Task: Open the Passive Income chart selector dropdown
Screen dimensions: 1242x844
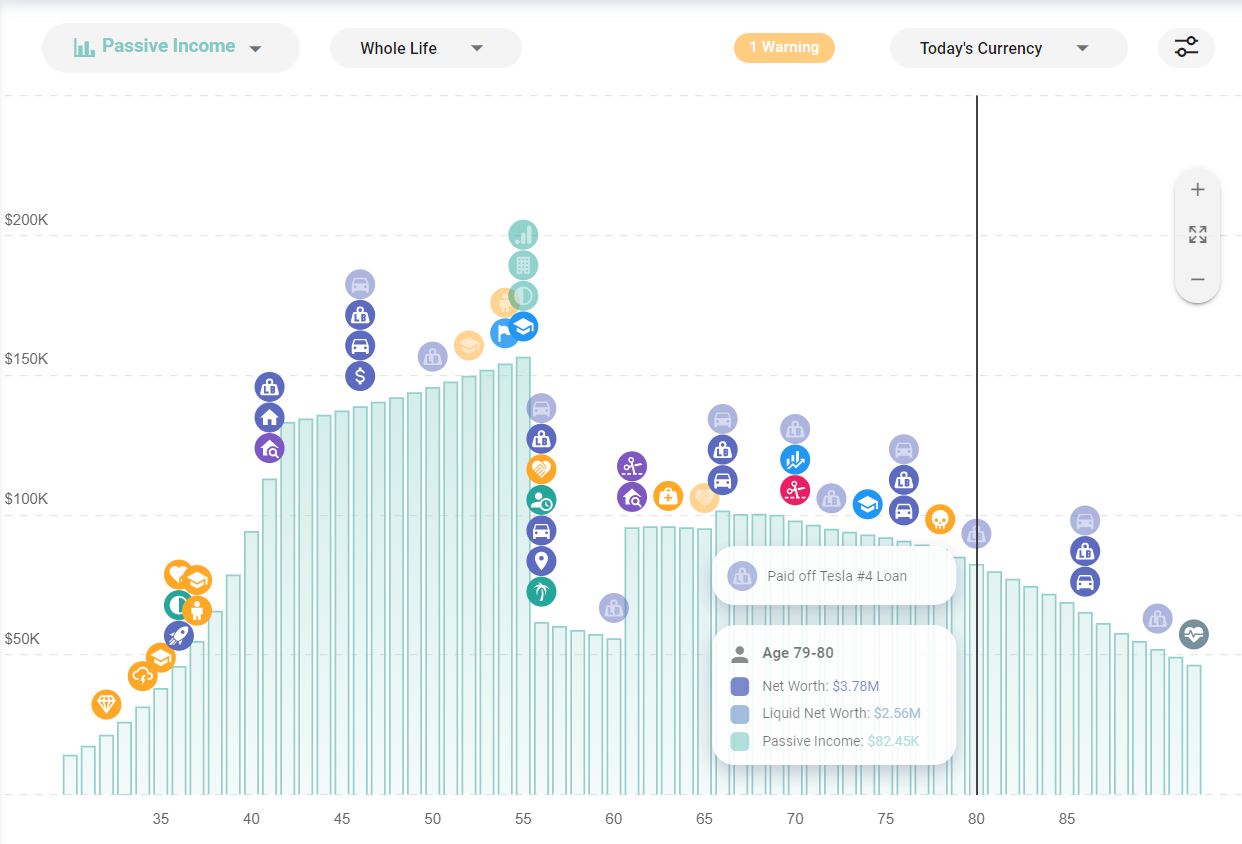Action: 170,47
